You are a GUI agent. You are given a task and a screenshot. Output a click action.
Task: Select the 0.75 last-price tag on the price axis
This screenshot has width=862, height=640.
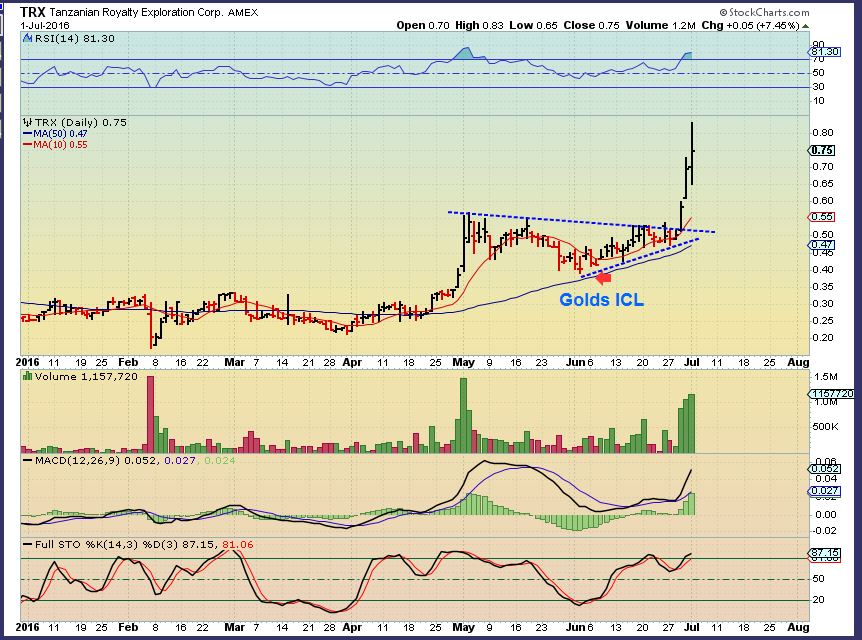(822, 150)
